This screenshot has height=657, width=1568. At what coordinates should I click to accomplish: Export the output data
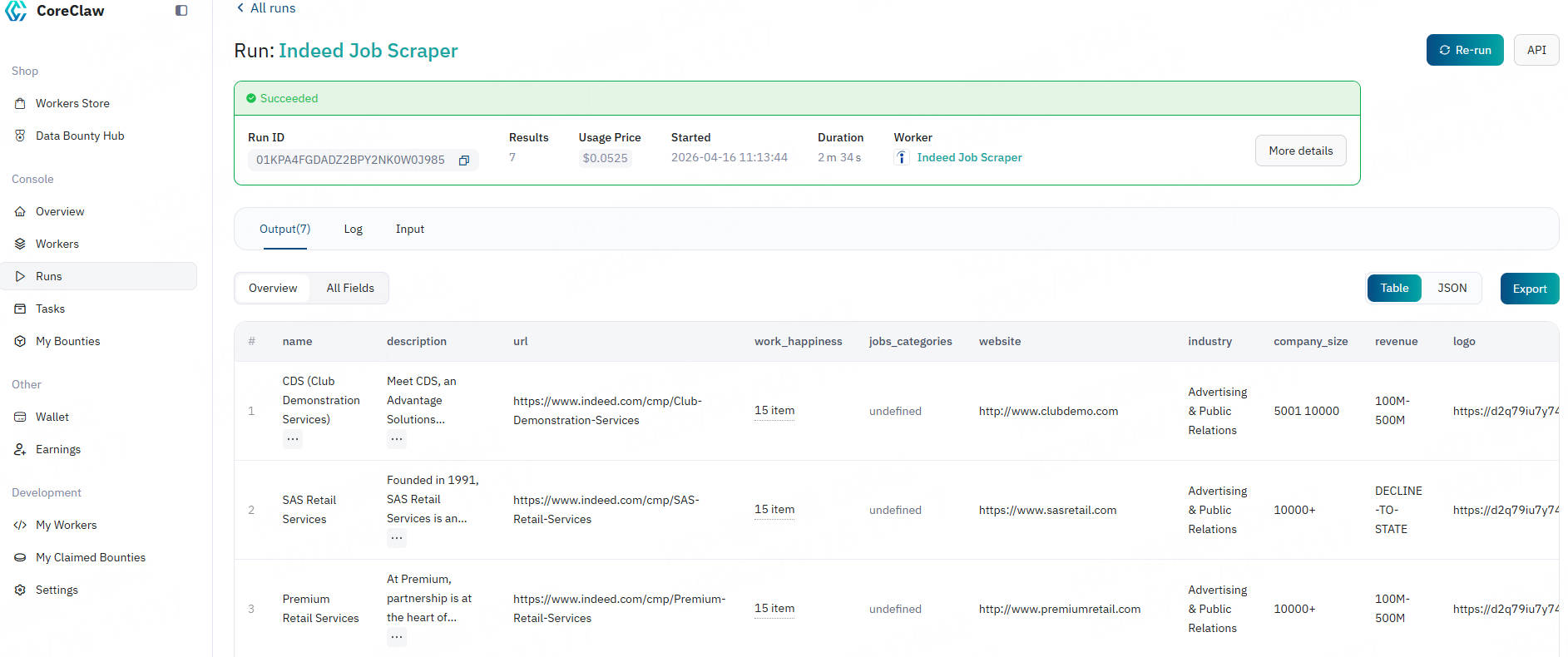tap(1529, 289)
